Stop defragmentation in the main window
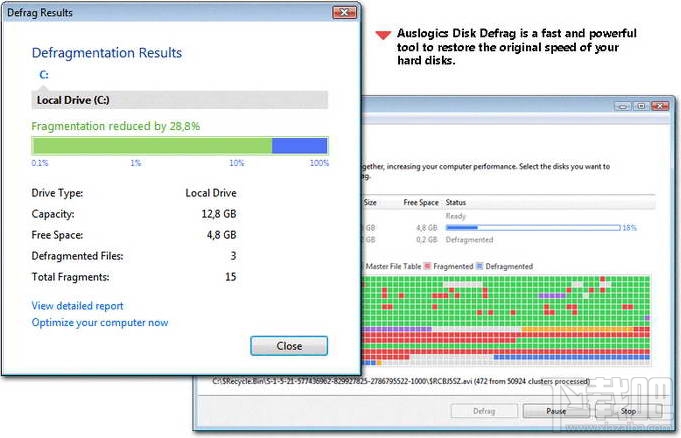 [628, 411]
